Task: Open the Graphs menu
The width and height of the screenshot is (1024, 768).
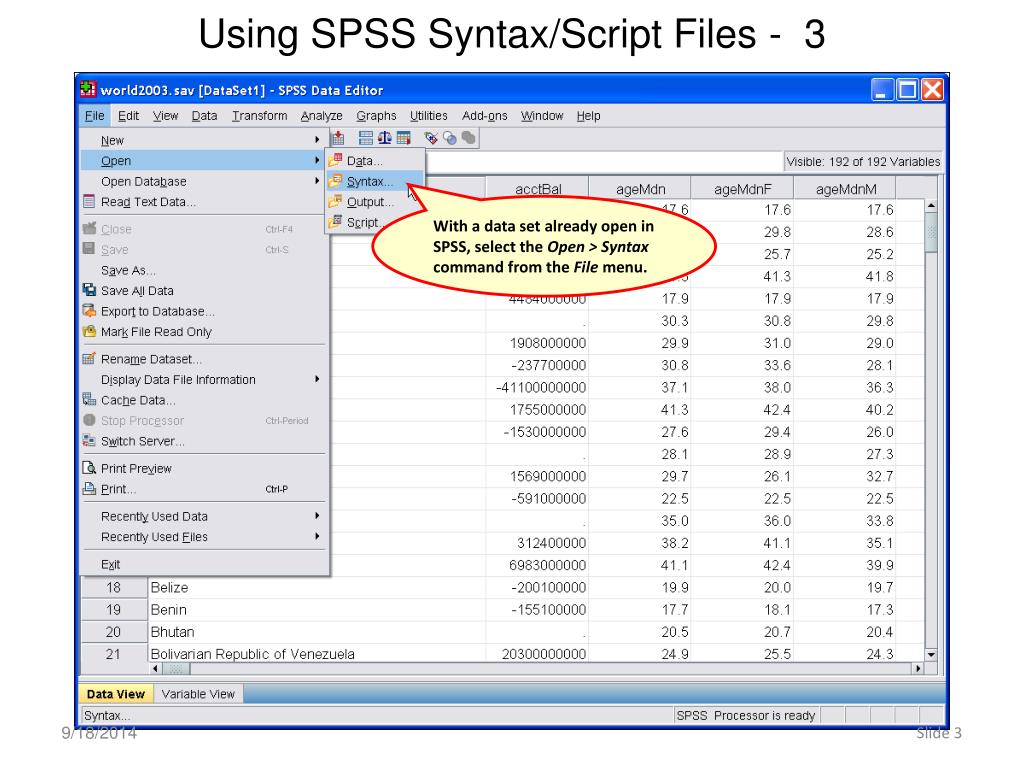Action: tap(376, 116)
